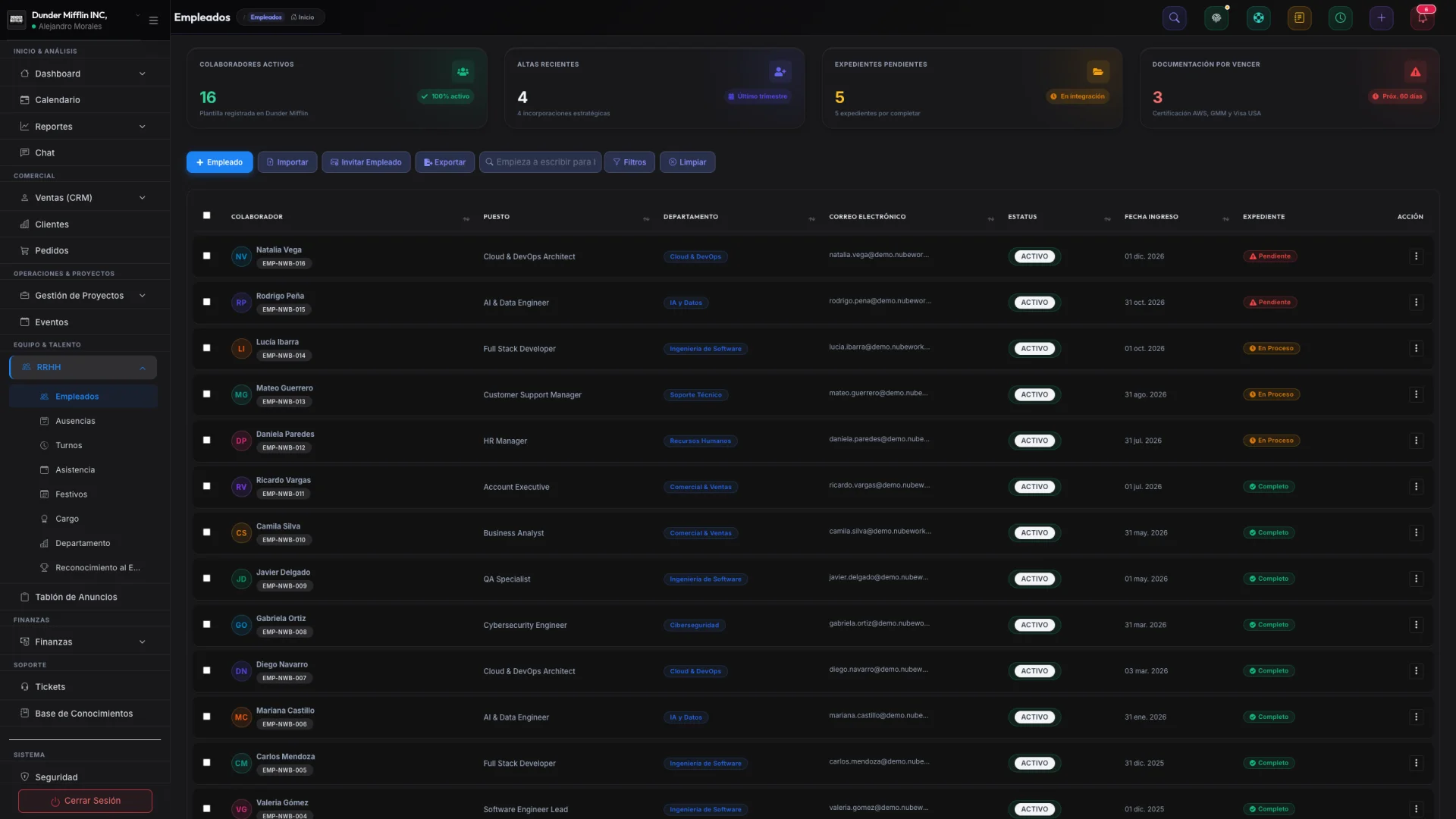Image resolution: width=1456 pixels, height=819 pixels.
Task: Toggle the hamburger sidebar menu icon
Action: tap(153, 20)
